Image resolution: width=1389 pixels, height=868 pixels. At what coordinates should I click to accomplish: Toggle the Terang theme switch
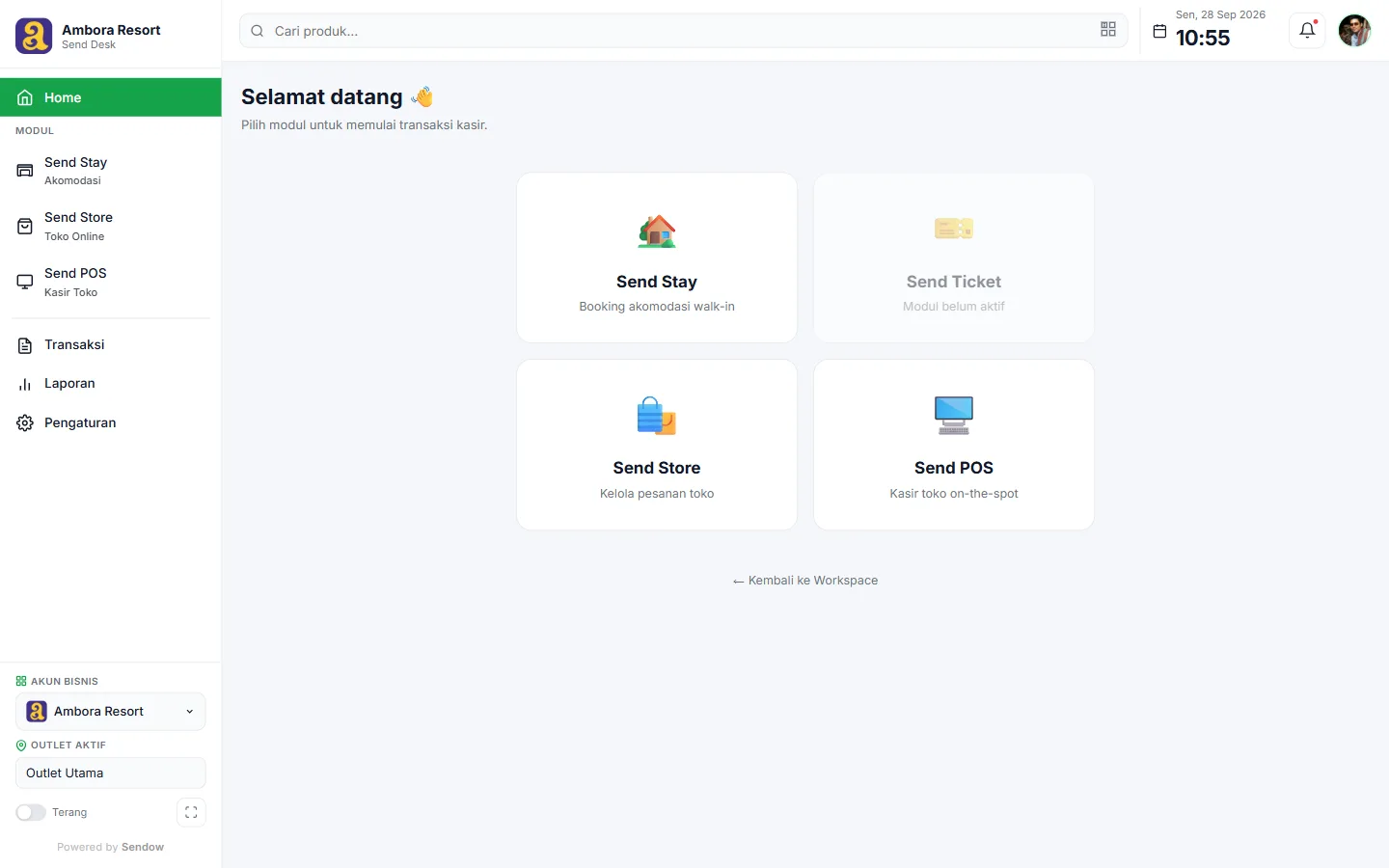(x=31, y=812)
